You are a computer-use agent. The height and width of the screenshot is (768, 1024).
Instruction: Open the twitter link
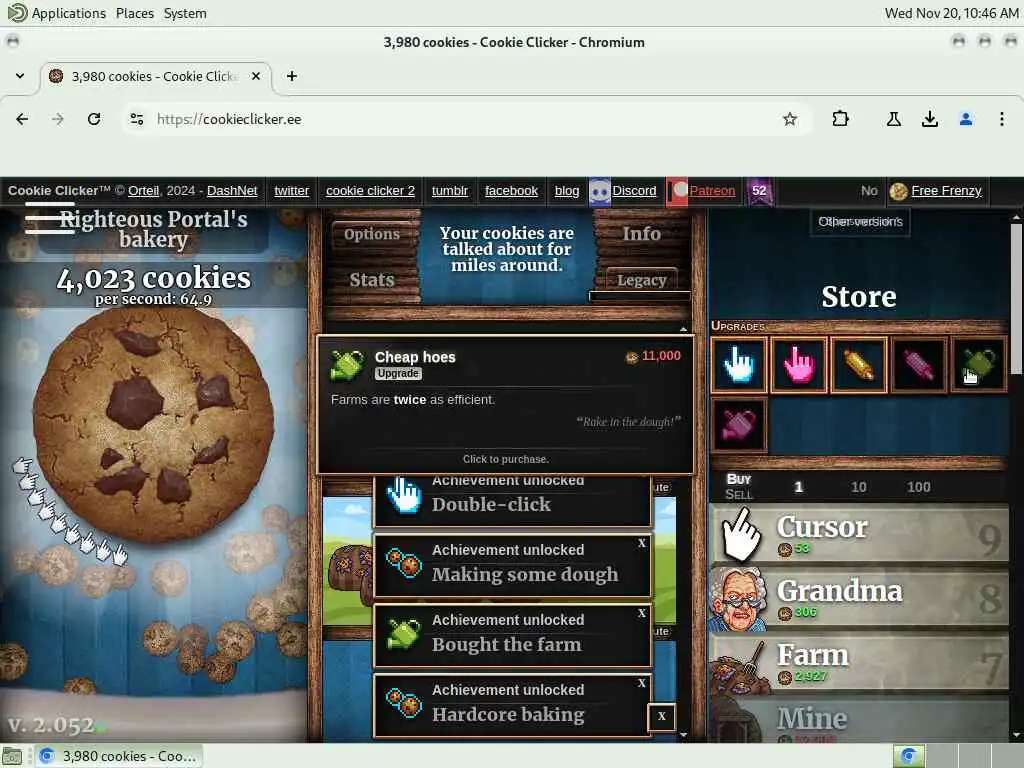291,191
